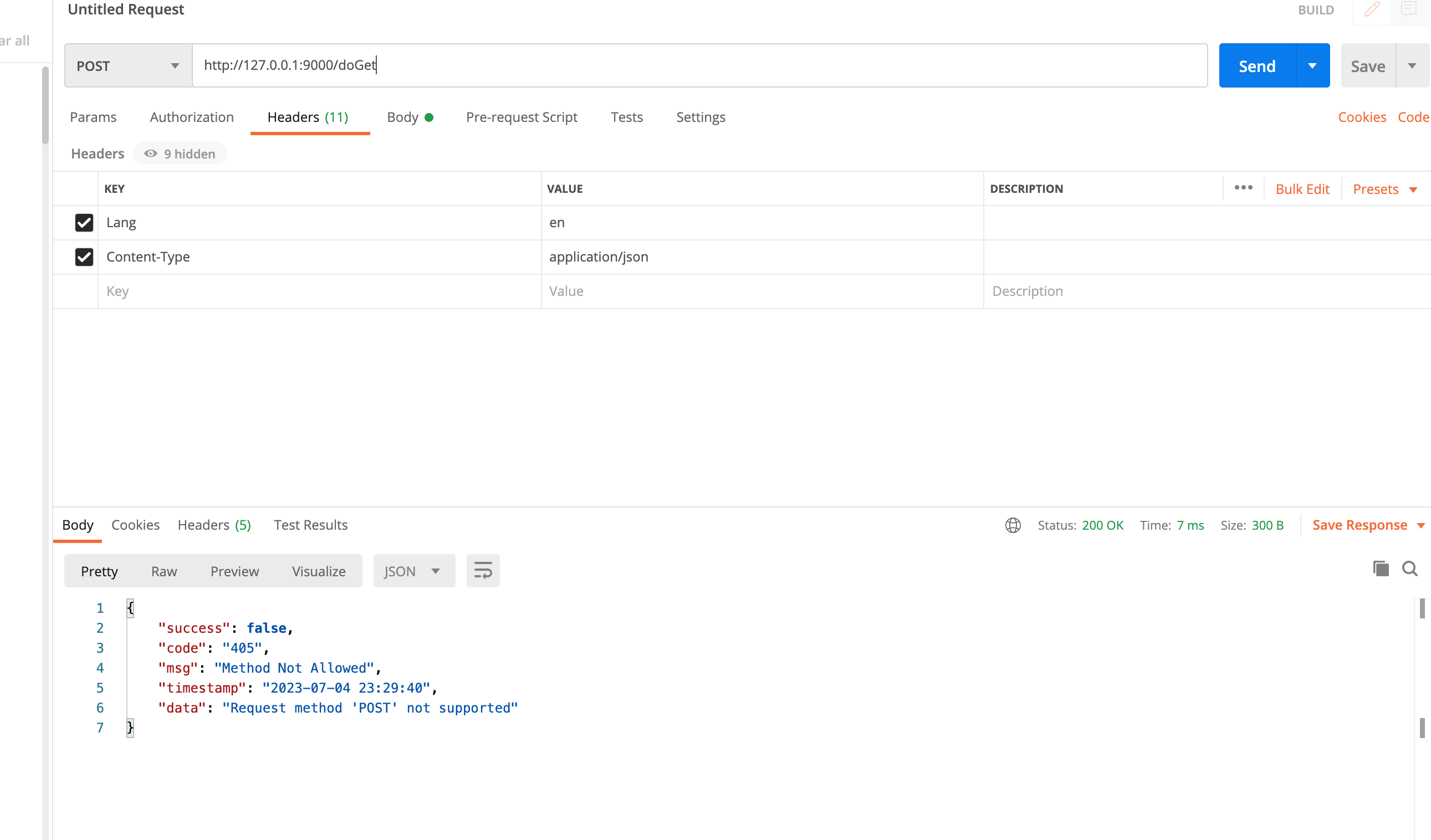Expand the Save button dropdown arrow
Viewport: 1431px width, 840px height.
[1412, 66]
